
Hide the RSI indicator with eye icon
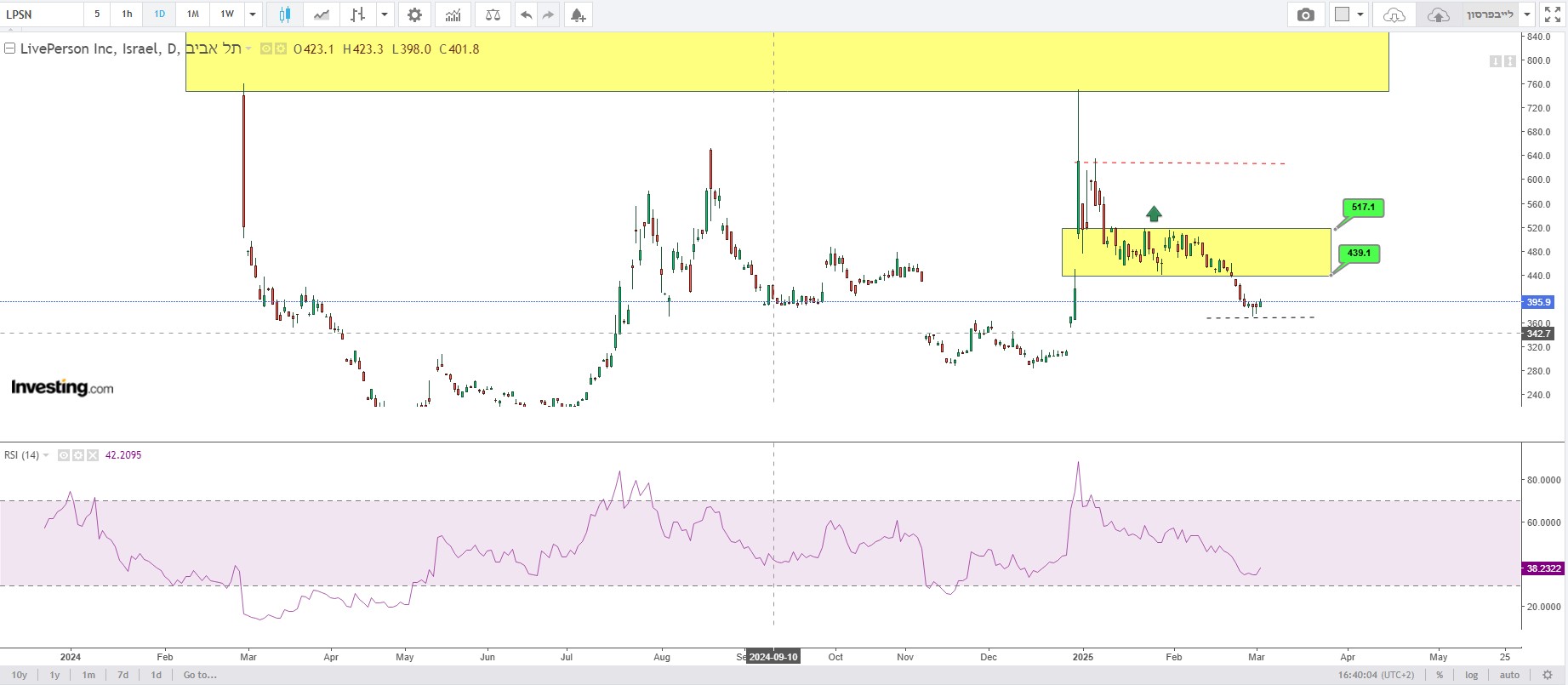click(64, 455)
